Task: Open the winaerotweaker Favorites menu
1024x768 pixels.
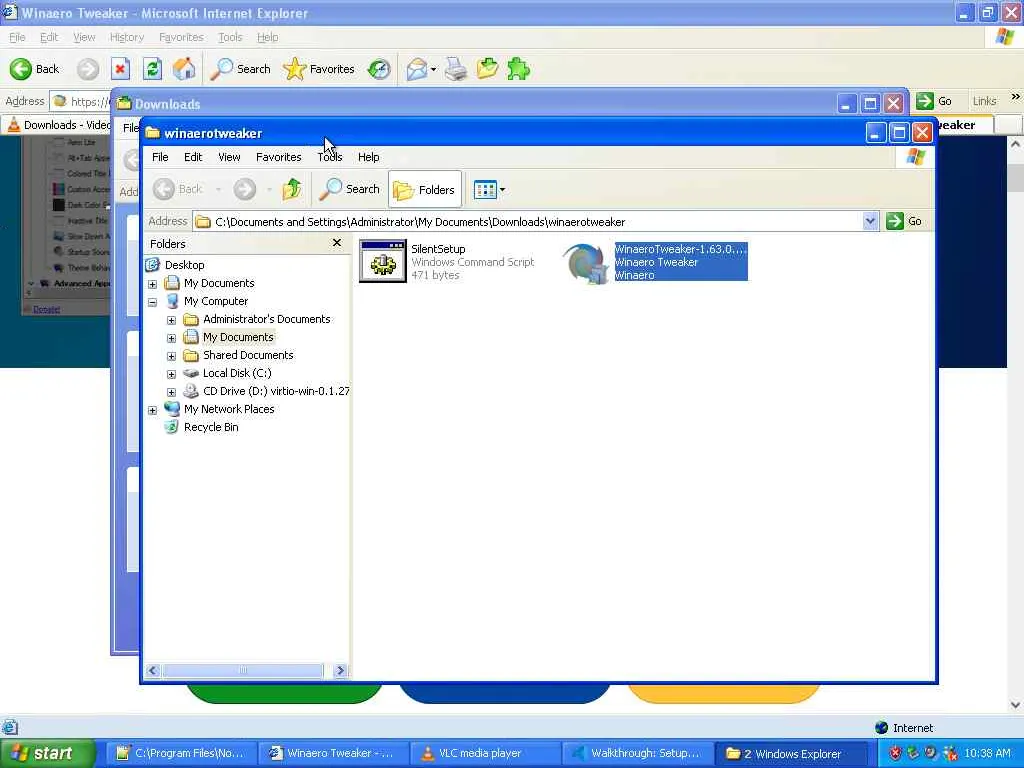Action: (x=278, y=157)
